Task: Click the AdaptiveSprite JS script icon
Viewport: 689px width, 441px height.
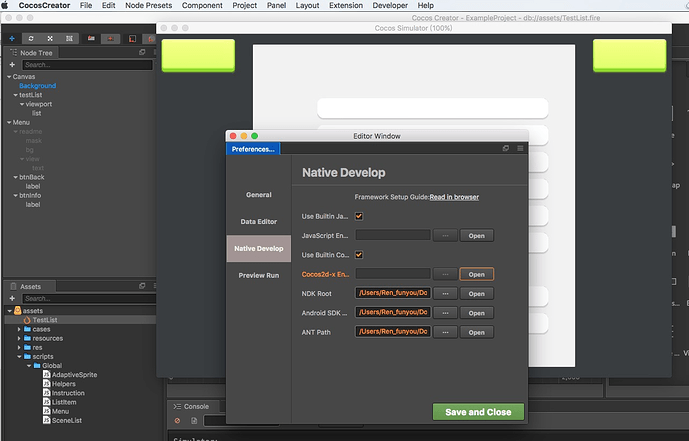Action: click(x=47, y=375)
